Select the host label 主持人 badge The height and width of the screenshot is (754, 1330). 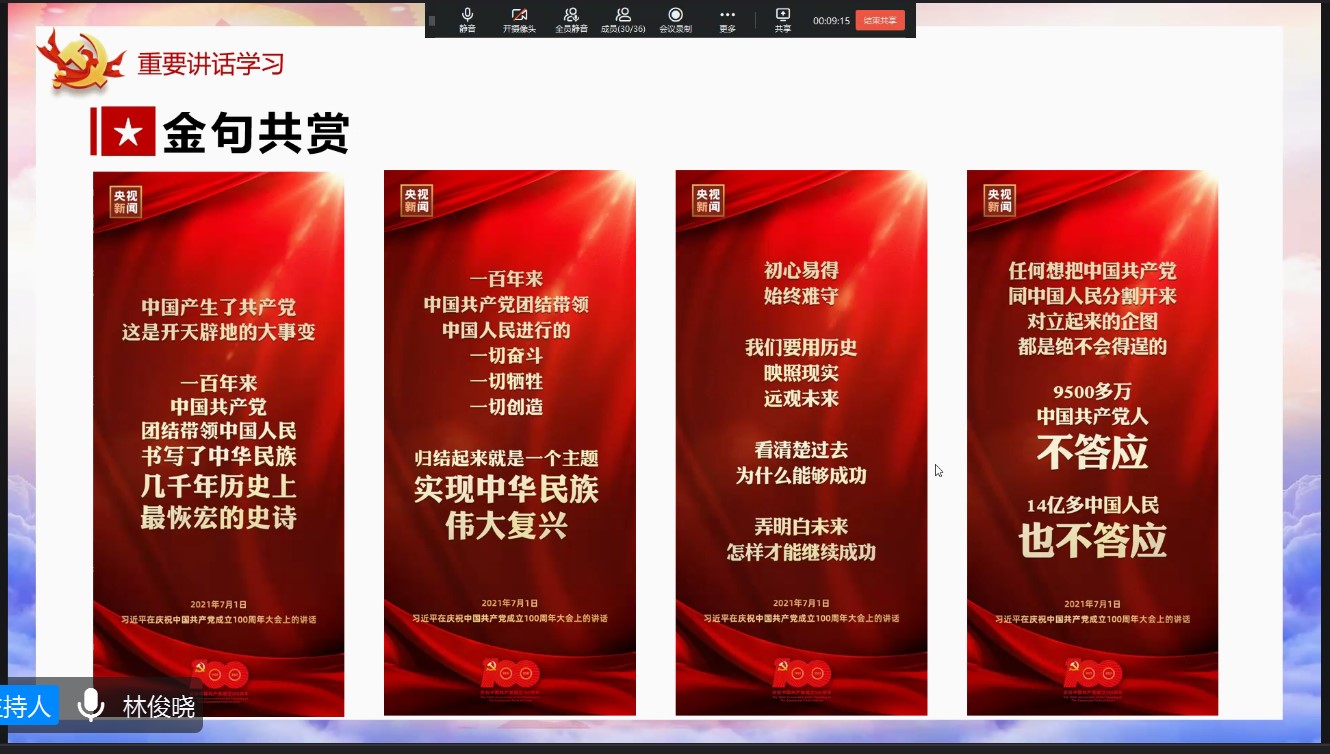(25, 706)
